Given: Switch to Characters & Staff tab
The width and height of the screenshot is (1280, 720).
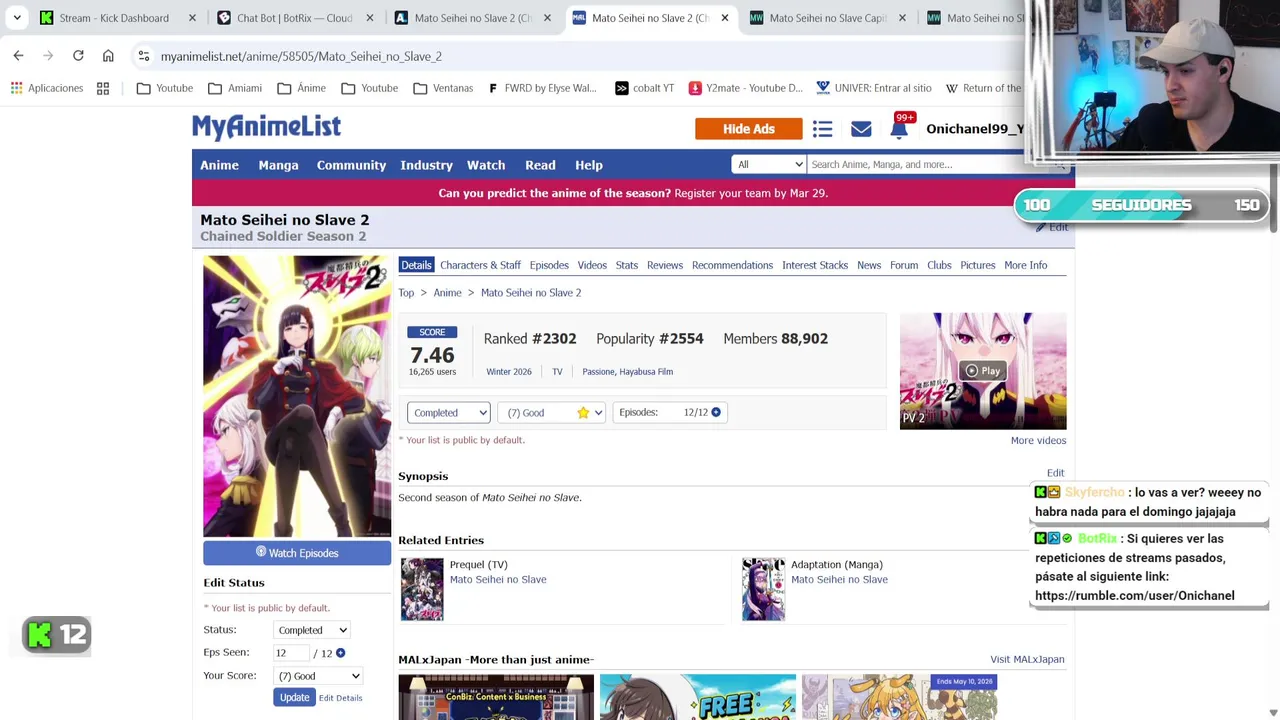Looking at the screenshot, I should (480, 265).
